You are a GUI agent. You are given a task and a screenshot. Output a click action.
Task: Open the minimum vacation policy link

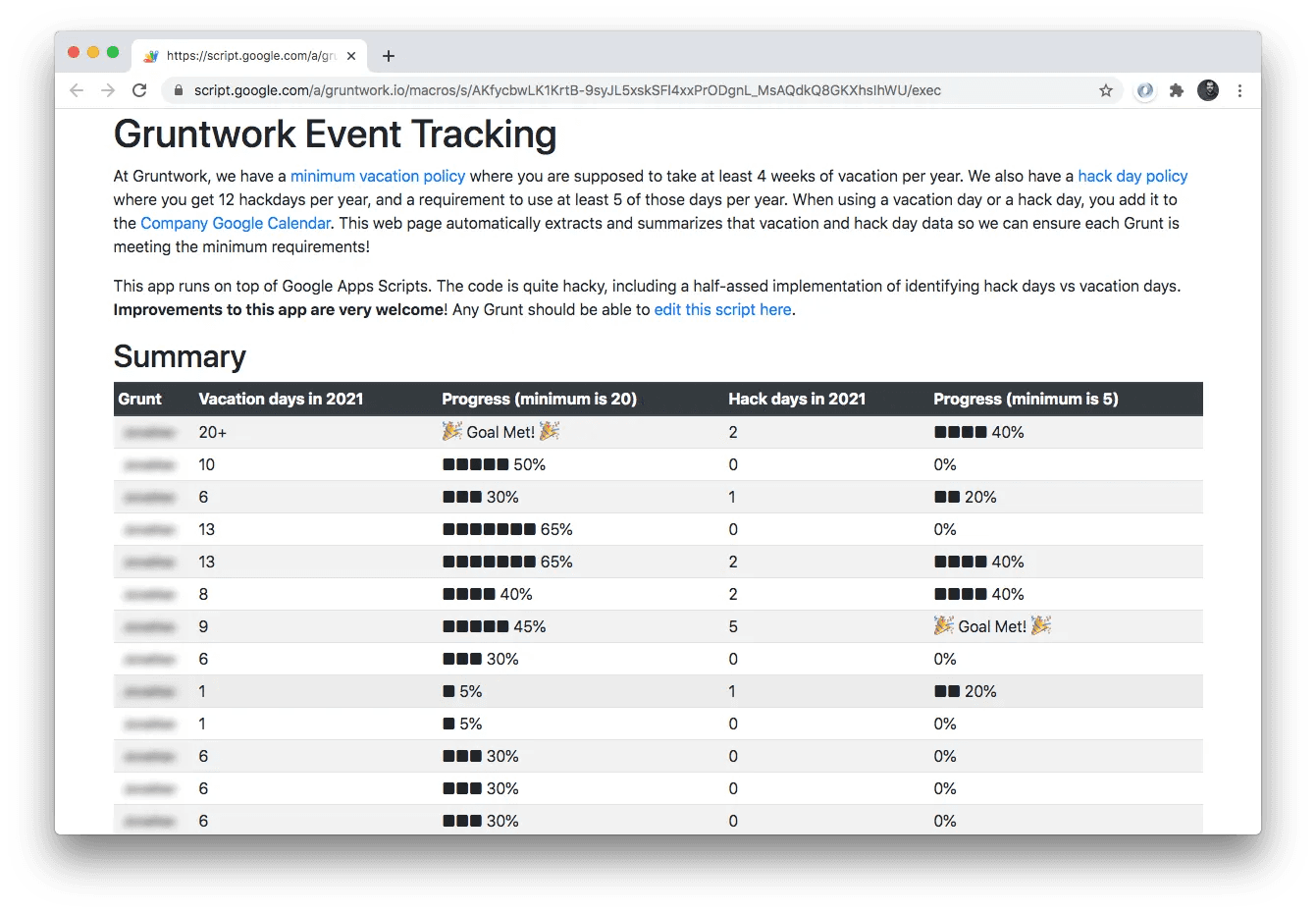tap(378, 177)
